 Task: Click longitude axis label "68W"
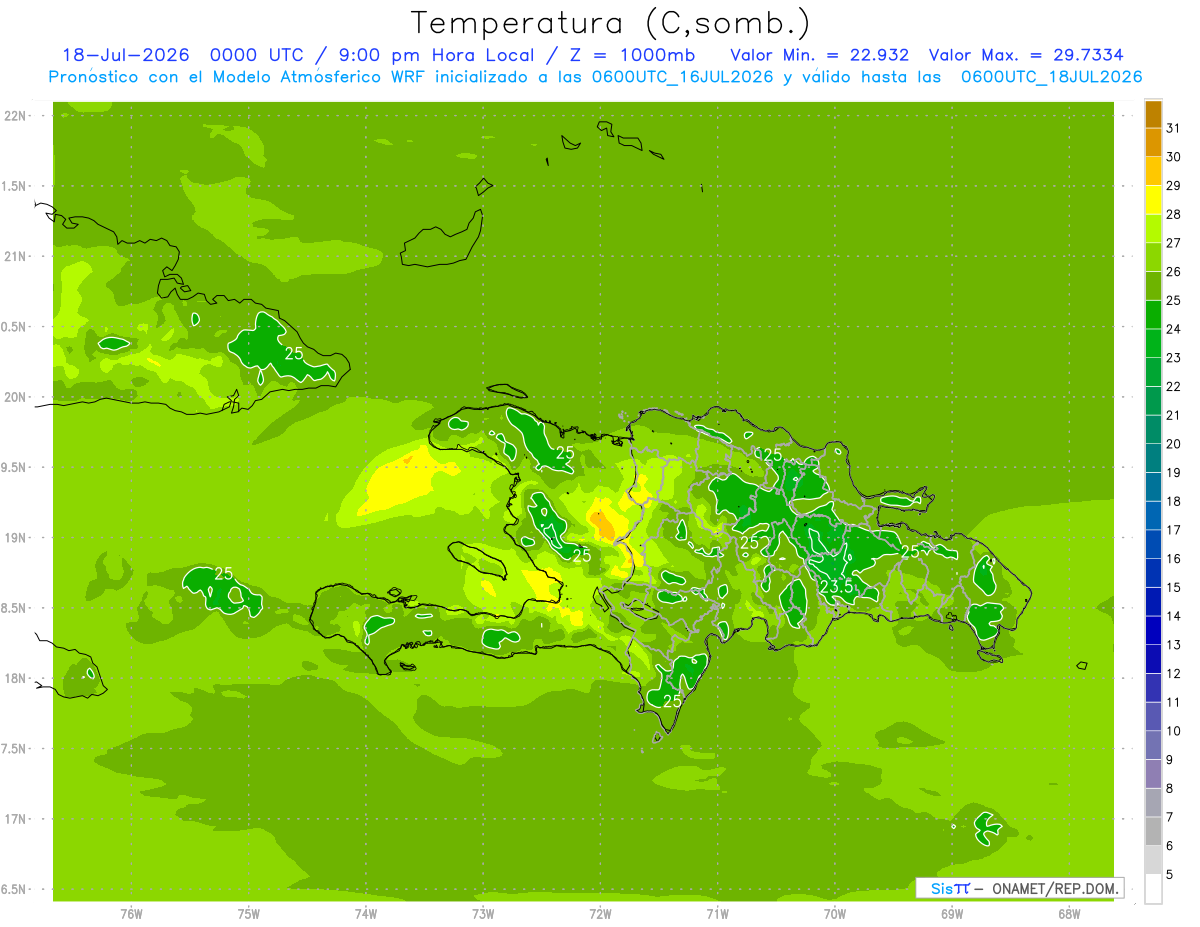[x=1069, y=914]
